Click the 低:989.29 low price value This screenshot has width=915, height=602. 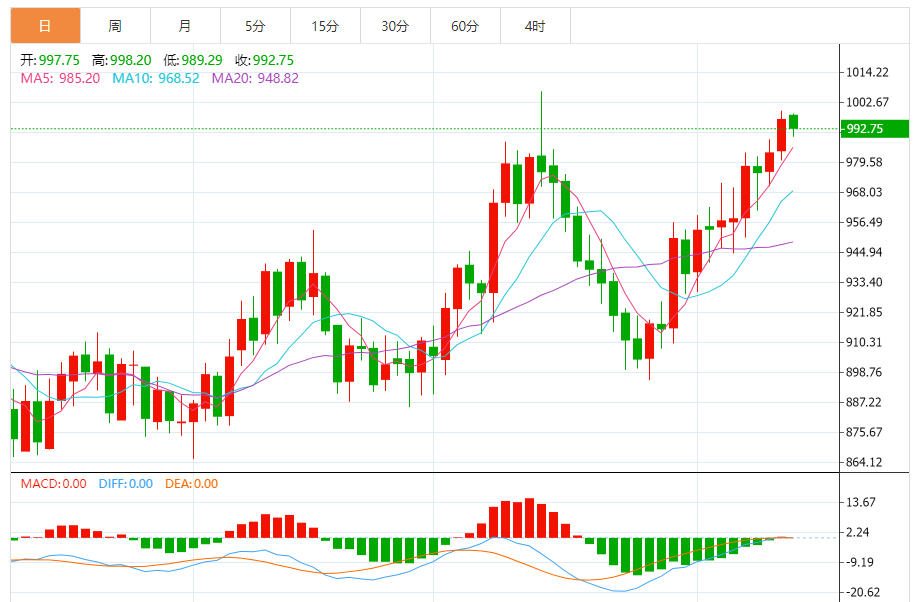193,60
